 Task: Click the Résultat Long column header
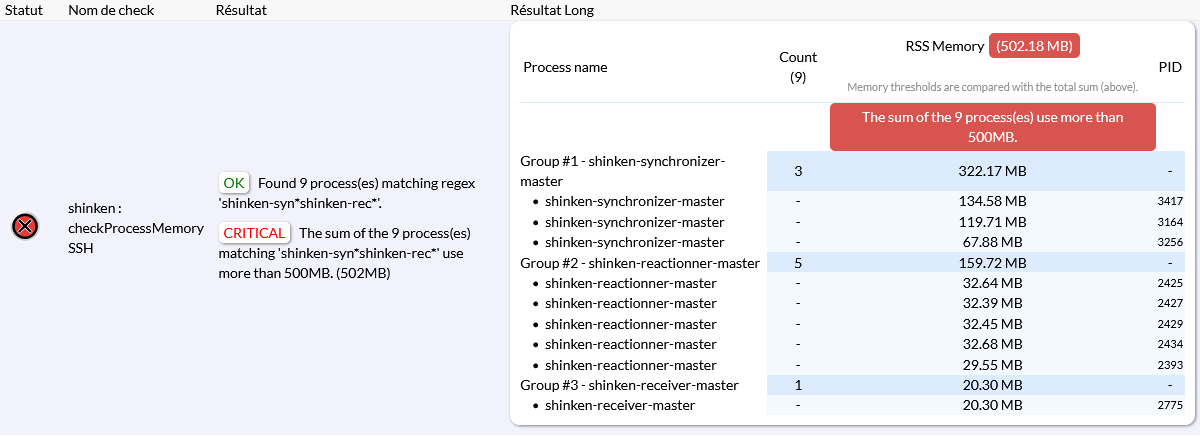tap(552, 9)
